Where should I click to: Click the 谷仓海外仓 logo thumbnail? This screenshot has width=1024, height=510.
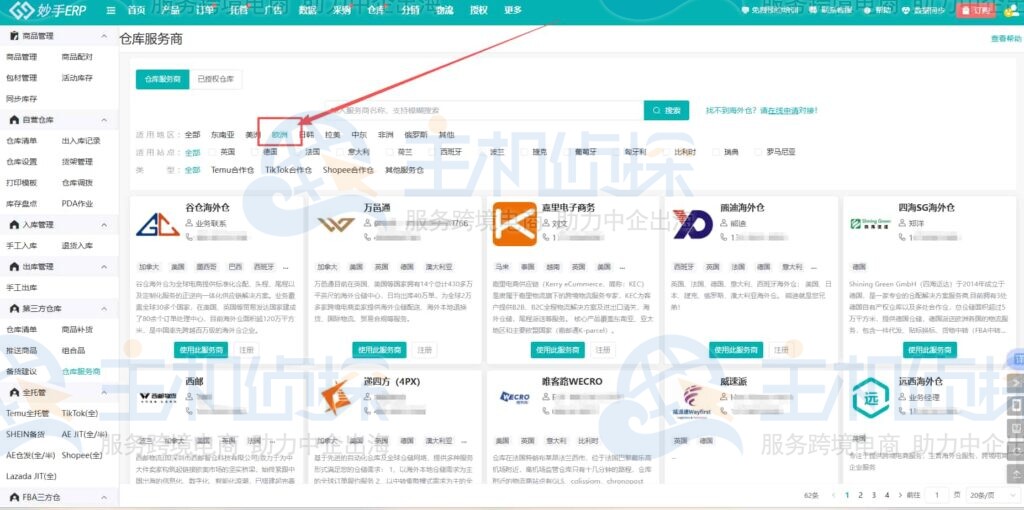click(158, 225)
